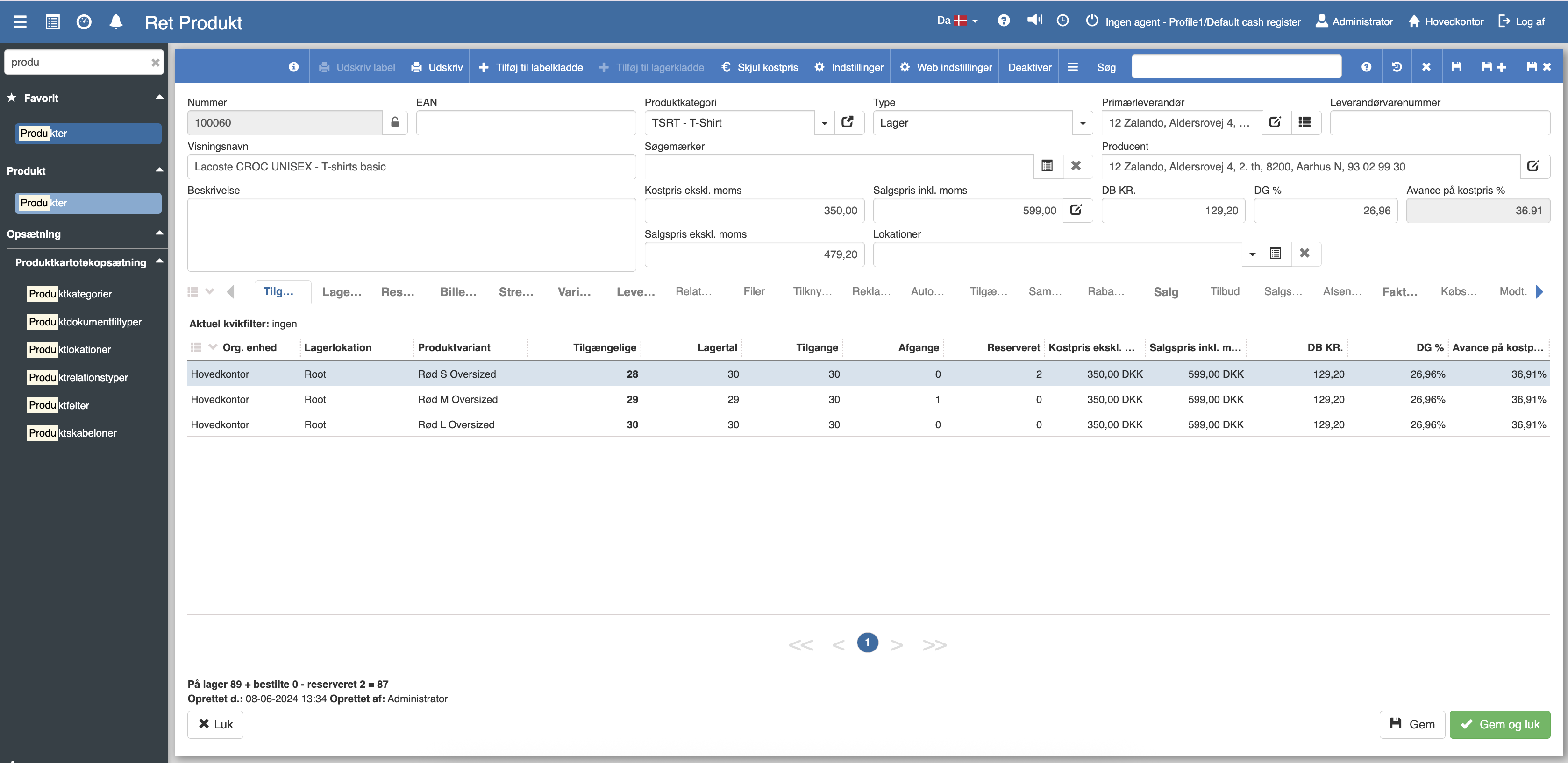Click the notification bell icon
This screenshot has height=763, width=1568.
116,22
